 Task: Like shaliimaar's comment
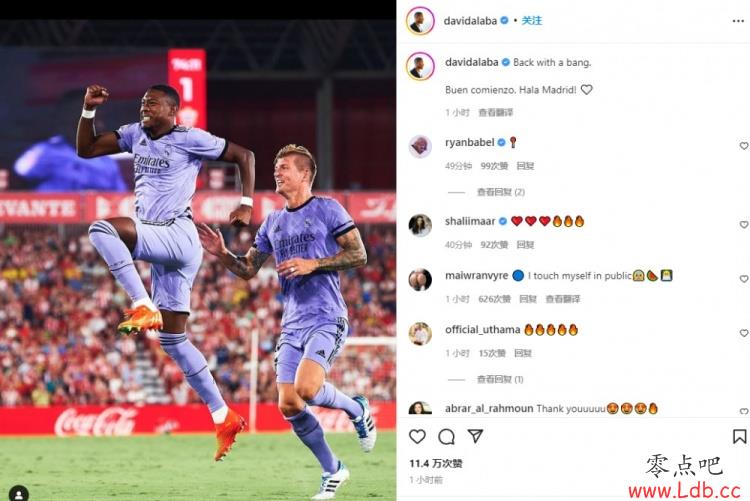744,224
